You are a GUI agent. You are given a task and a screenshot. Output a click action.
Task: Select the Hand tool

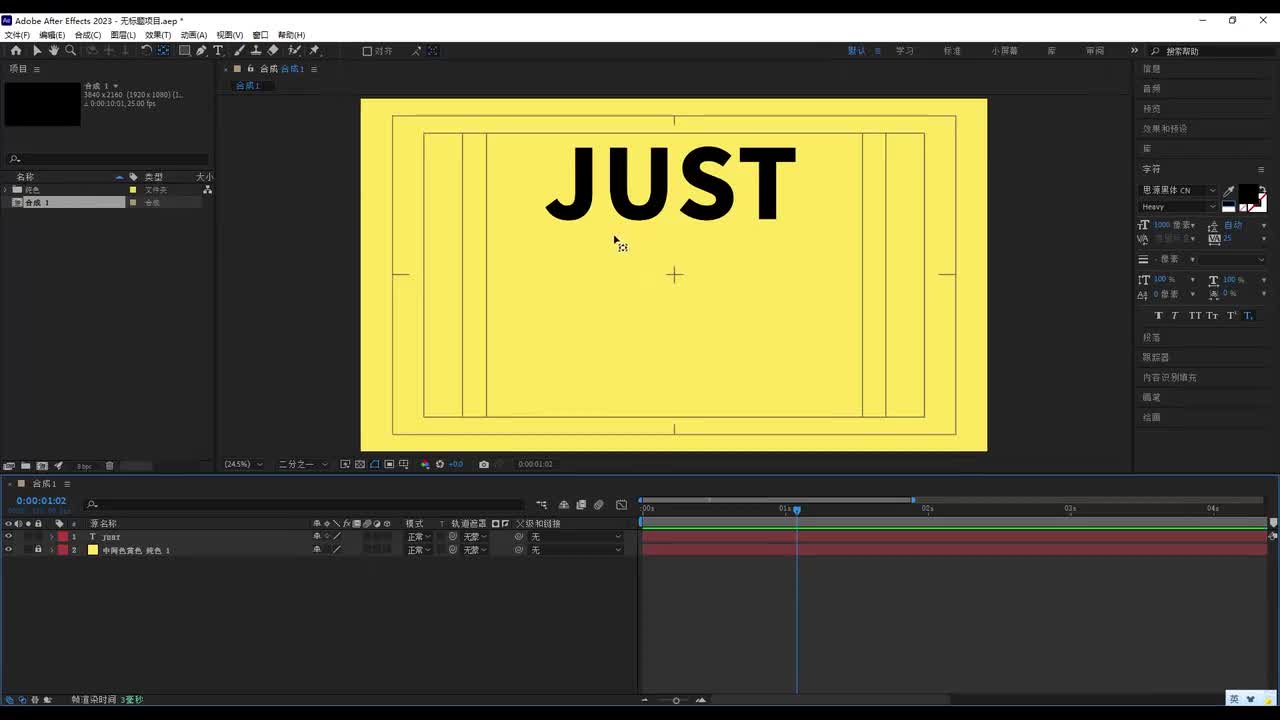[54, 50]
